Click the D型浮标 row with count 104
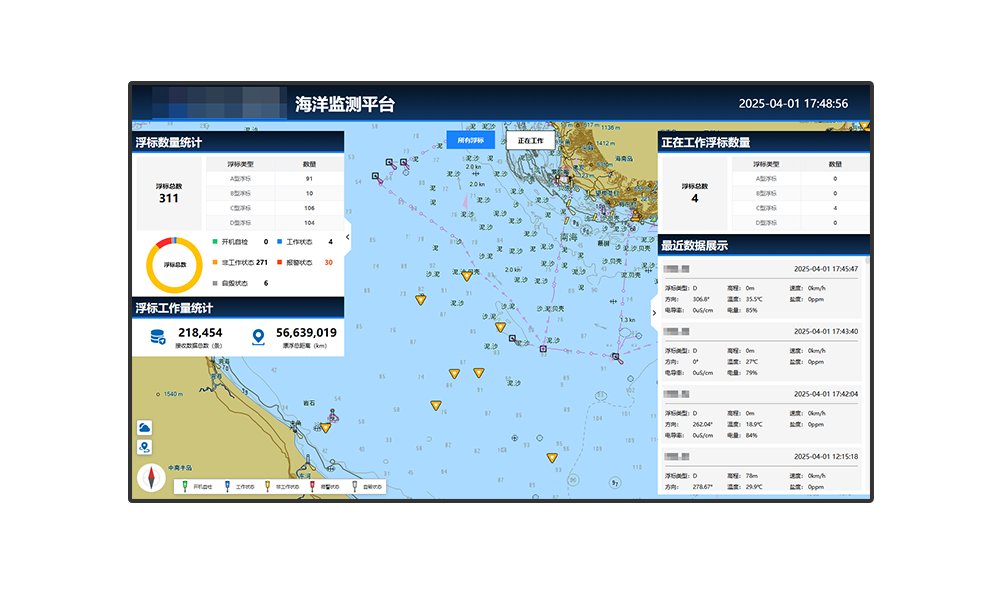1000x600 pixels. (275, 223)
